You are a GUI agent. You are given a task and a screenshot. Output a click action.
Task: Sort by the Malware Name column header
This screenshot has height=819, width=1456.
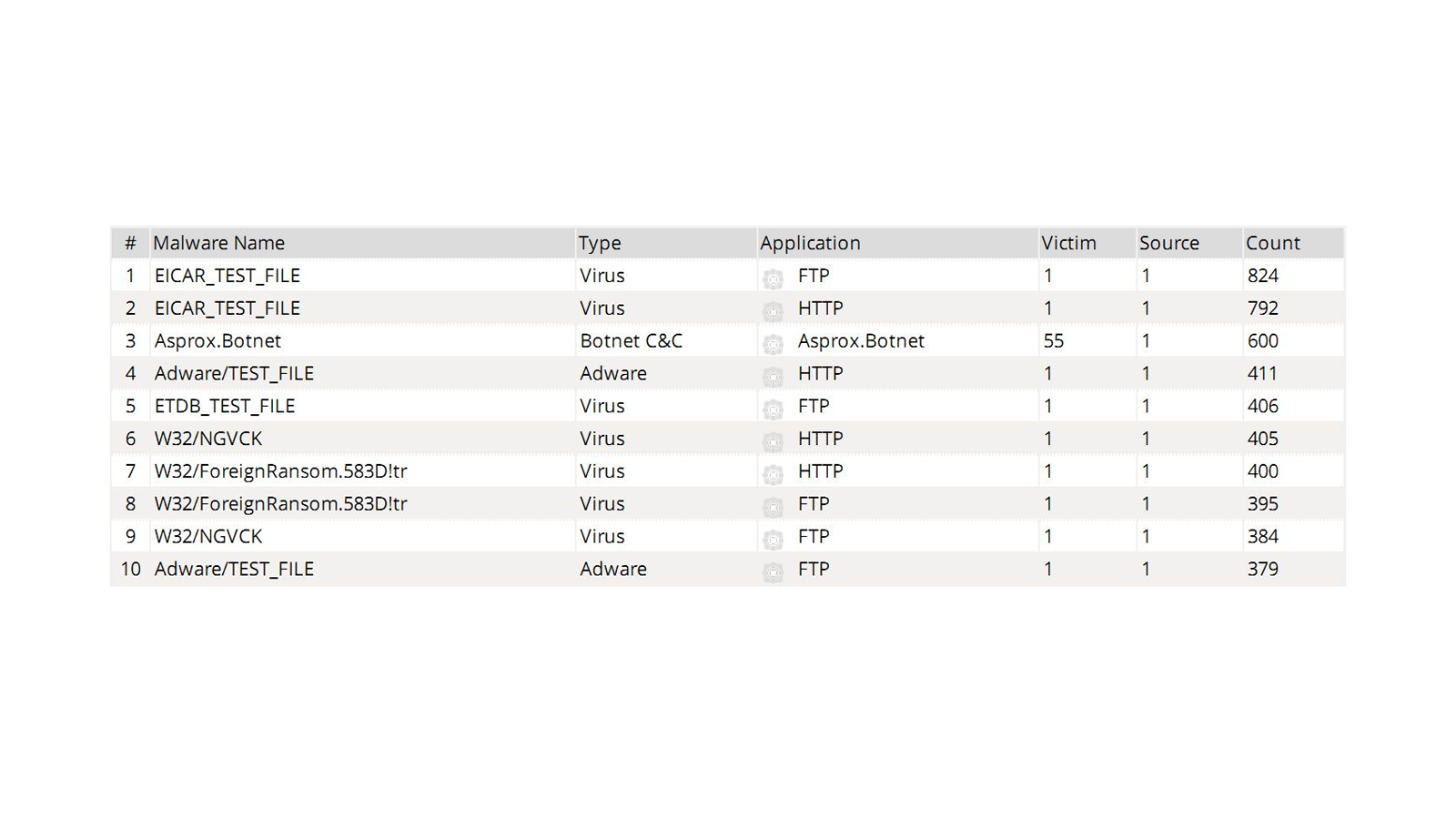point(218,243)
